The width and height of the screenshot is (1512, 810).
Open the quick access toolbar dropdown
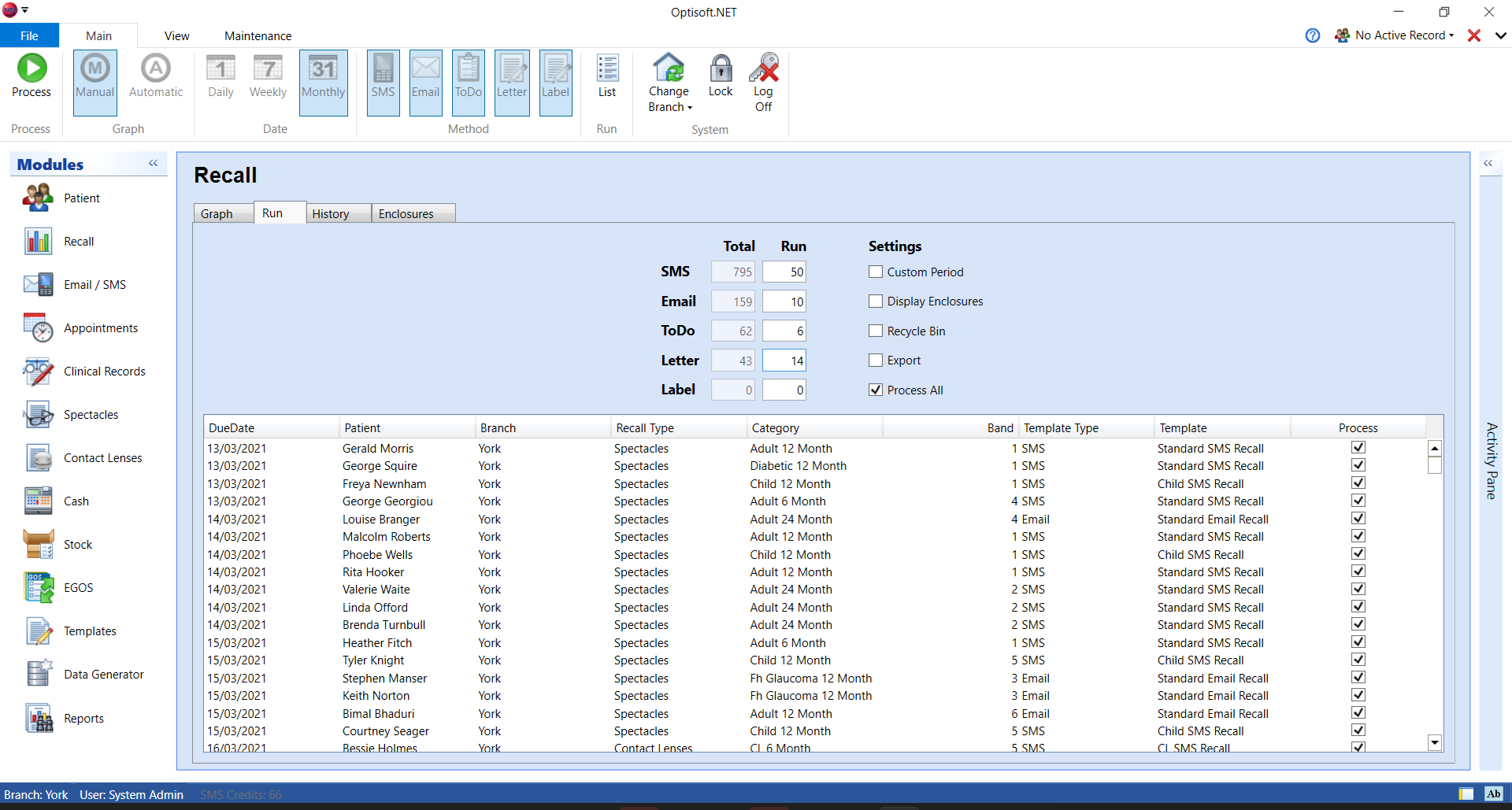[25, 10]
